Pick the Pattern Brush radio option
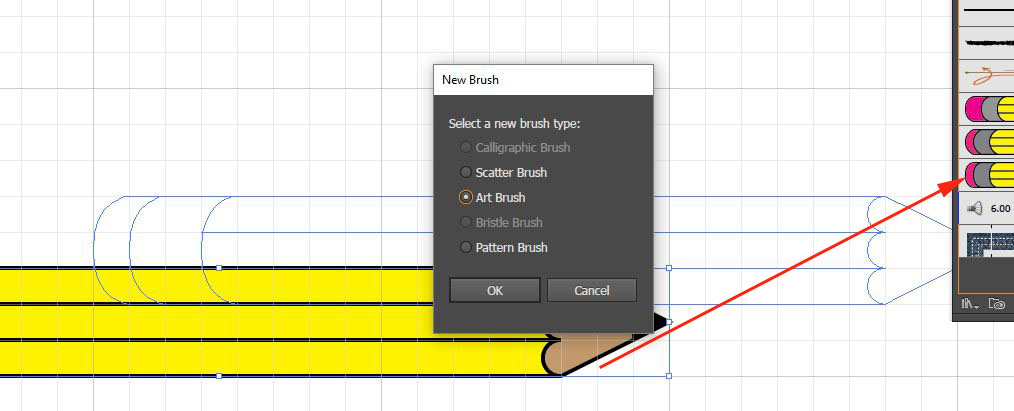 pyautogui.click(x=465, y=247)
